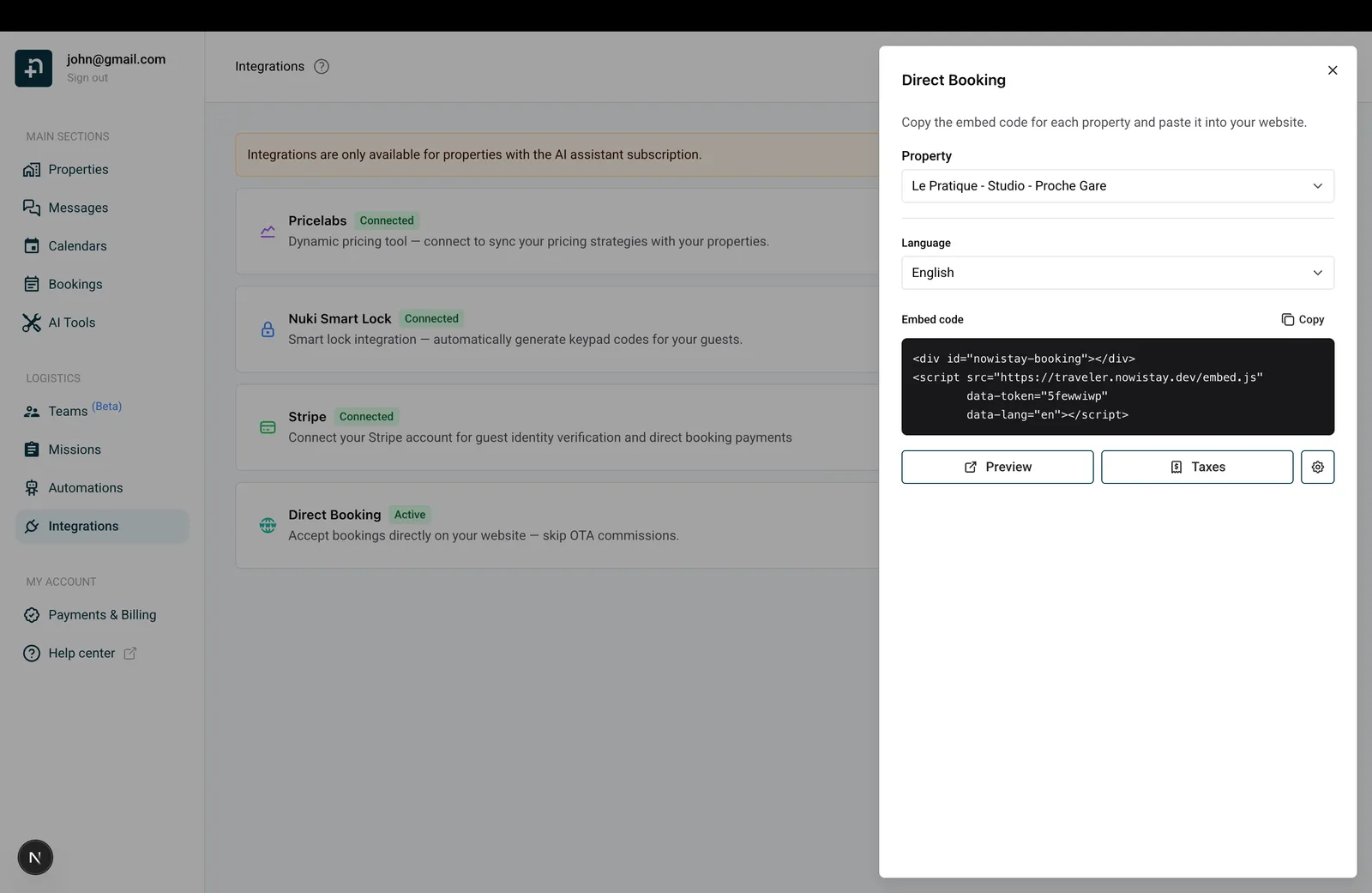The image size is (1372, 893).
Task: Click inside the embed code block
Action: tap(1117, 386)
